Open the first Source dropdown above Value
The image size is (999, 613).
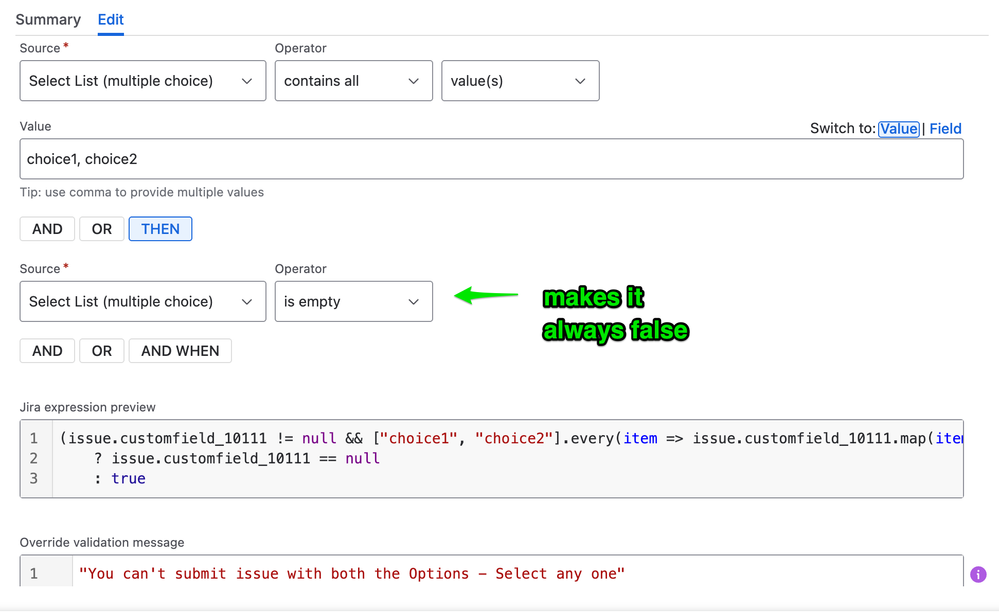click(143, 81)
